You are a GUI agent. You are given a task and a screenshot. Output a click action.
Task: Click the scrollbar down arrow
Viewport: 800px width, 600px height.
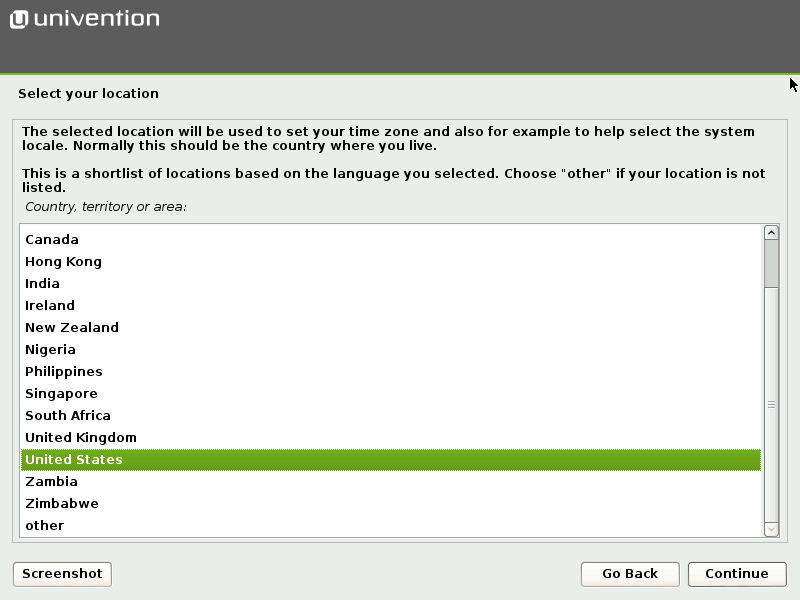(x=771, y=528)
